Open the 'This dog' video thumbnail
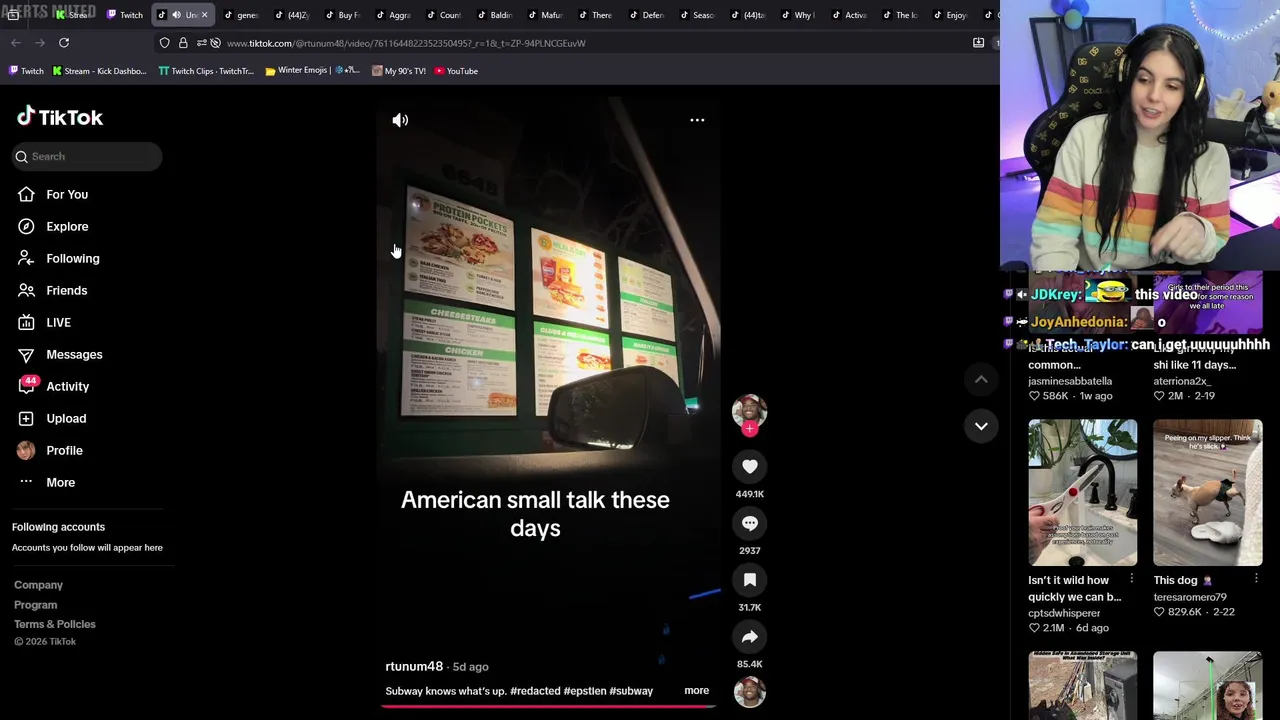Image resolution: width=1280 pixels, height=720 pixels. pos(1207,493)
